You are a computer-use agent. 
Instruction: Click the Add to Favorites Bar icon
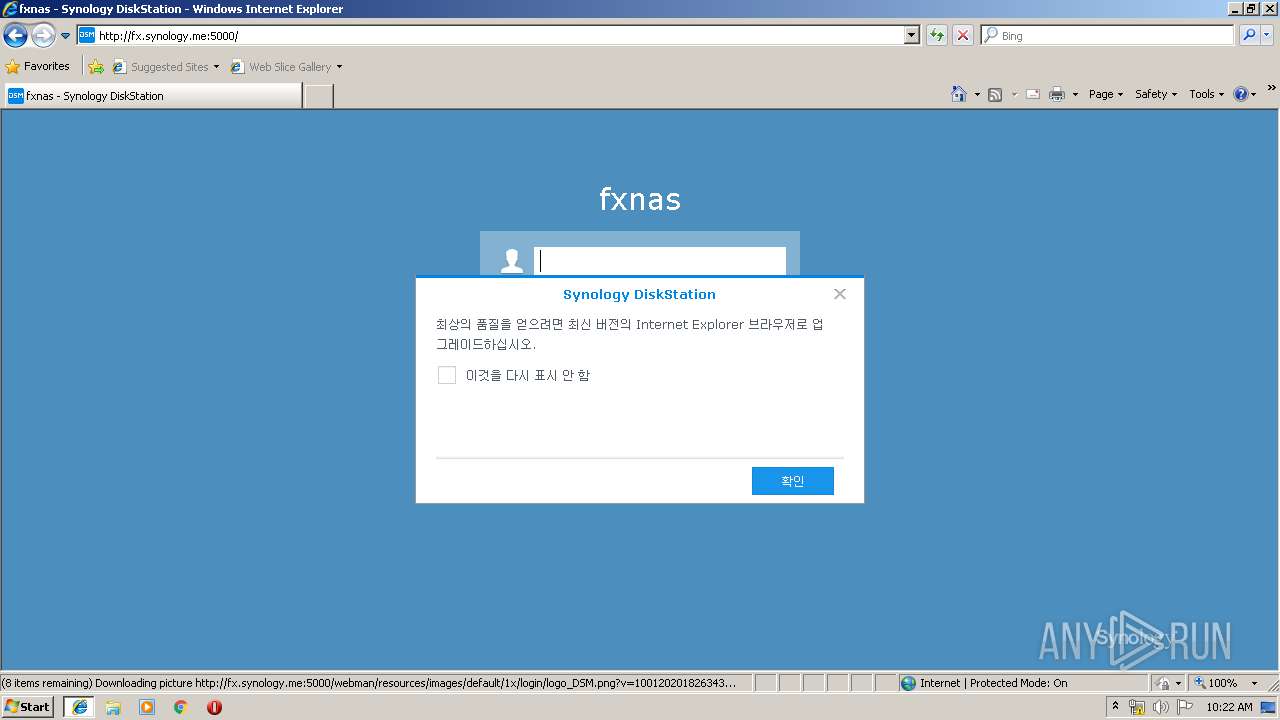pyautogui.click(x=96, y=67)
